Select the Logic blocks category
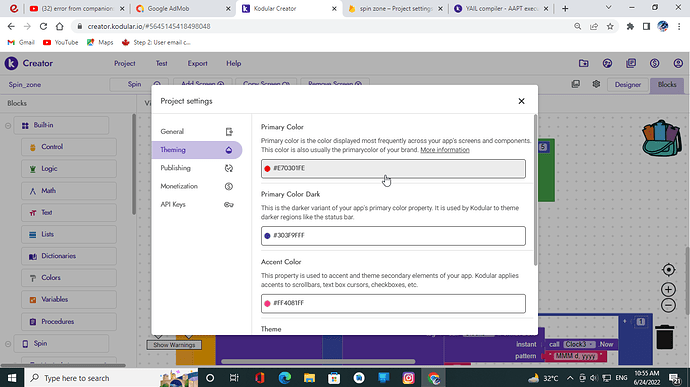 69,169
